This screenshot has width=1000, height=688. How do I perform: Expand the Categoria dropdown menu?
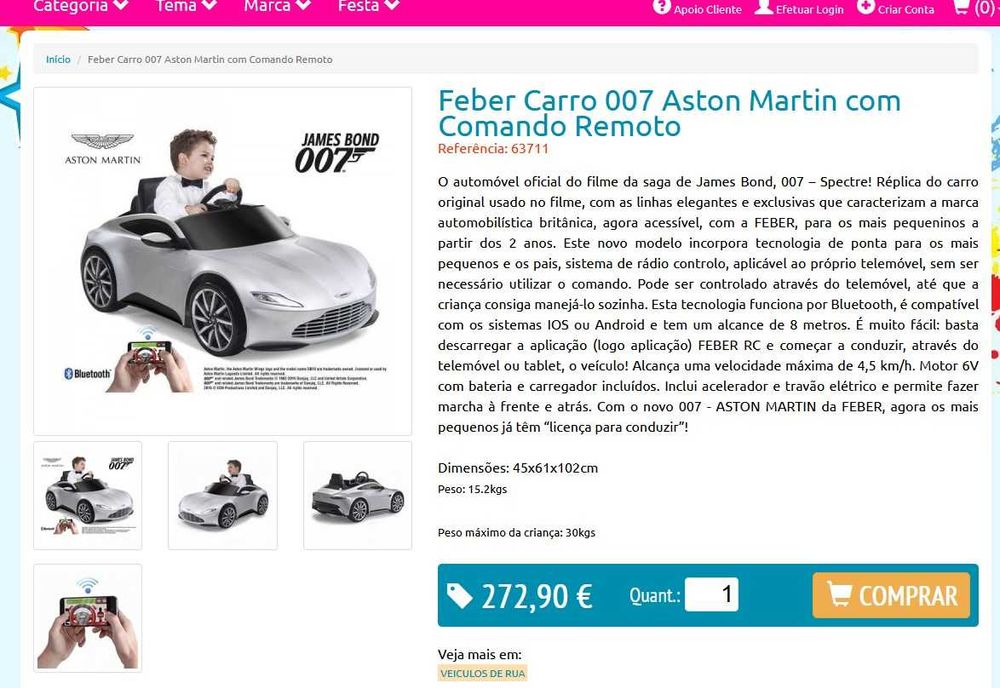point(81,6)
